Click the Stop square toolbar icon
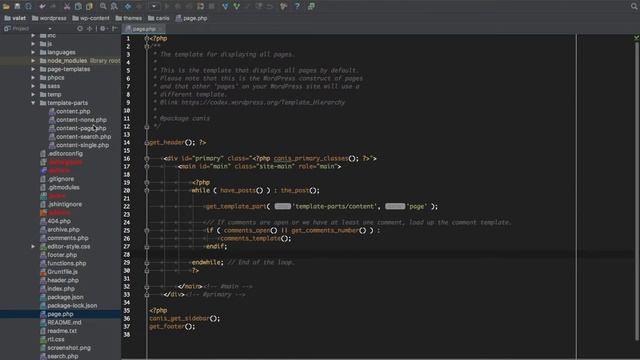The height and width of the screenshot is (360, 640). [211, 6]
